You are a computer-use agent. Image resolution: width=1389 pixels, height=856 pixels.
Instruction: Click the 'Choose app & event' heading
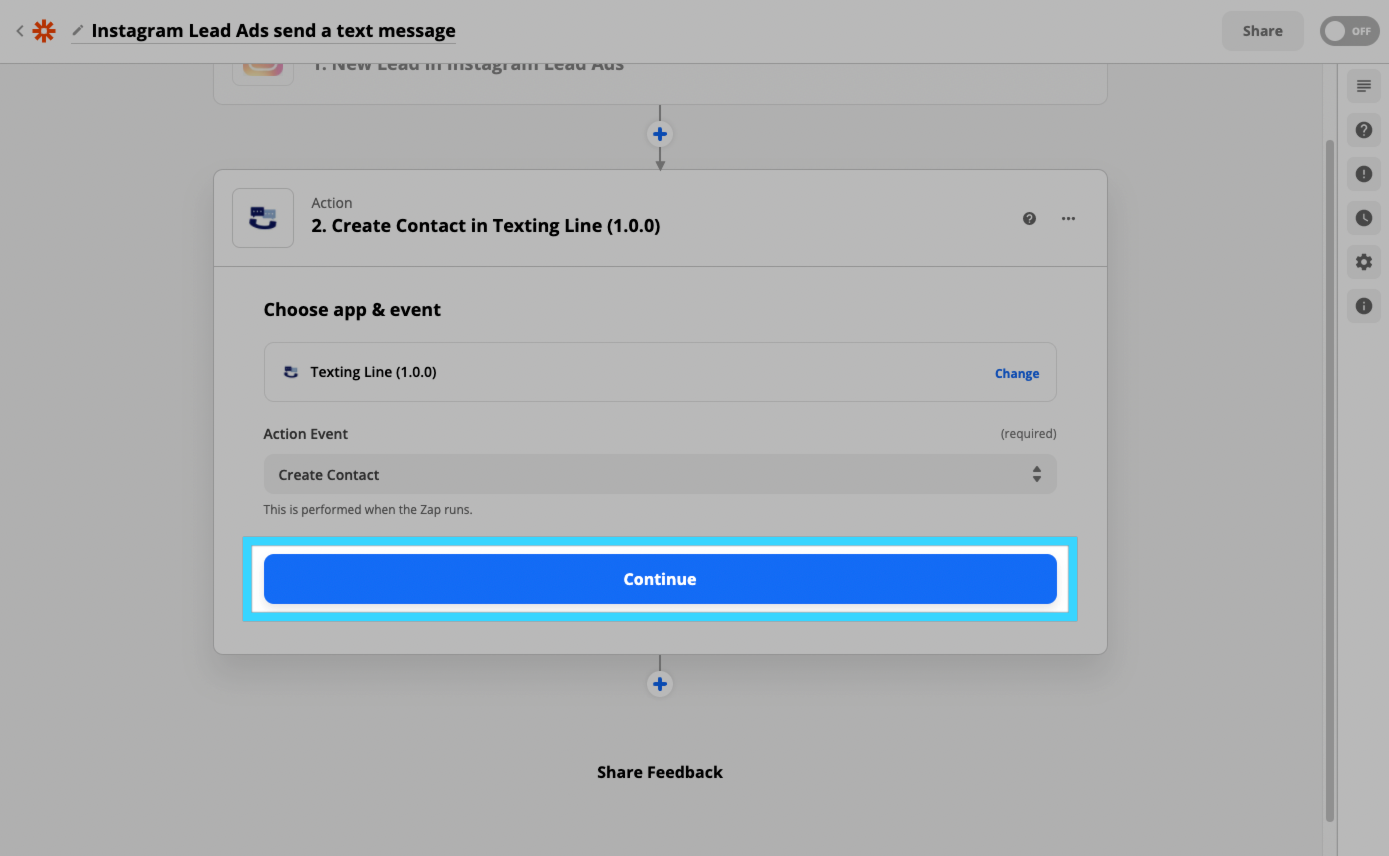point(352,310)
